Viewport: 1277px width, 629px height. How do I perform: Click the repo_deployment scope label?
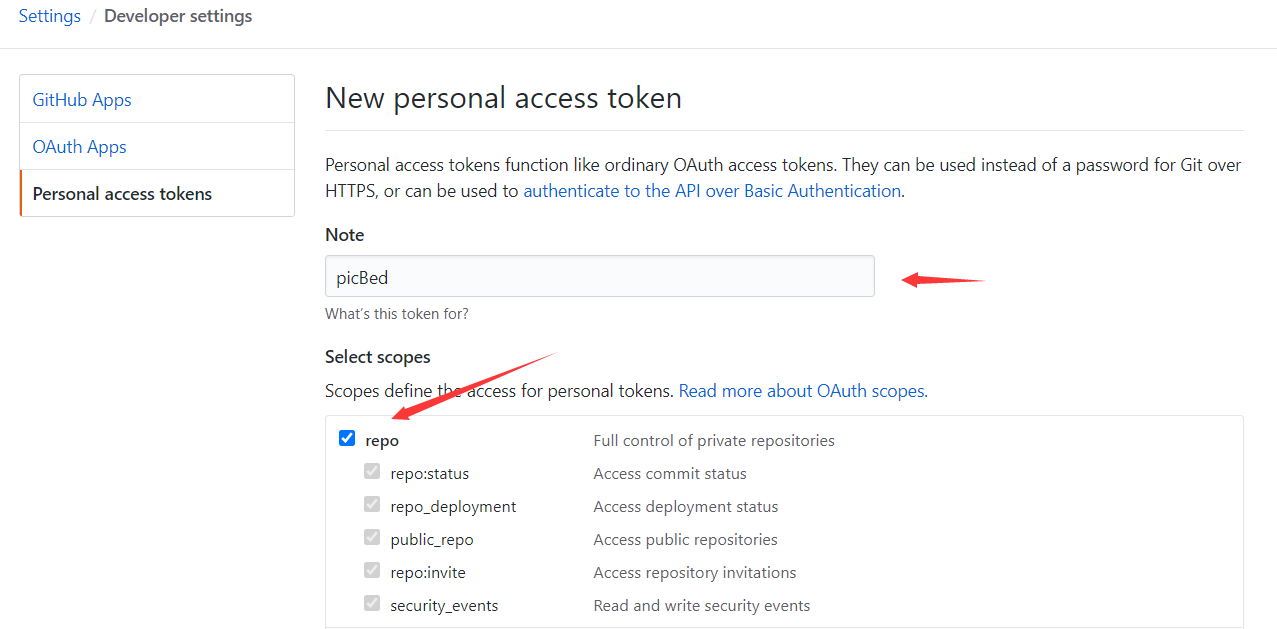pyautogui.click(x=453, y=506)
